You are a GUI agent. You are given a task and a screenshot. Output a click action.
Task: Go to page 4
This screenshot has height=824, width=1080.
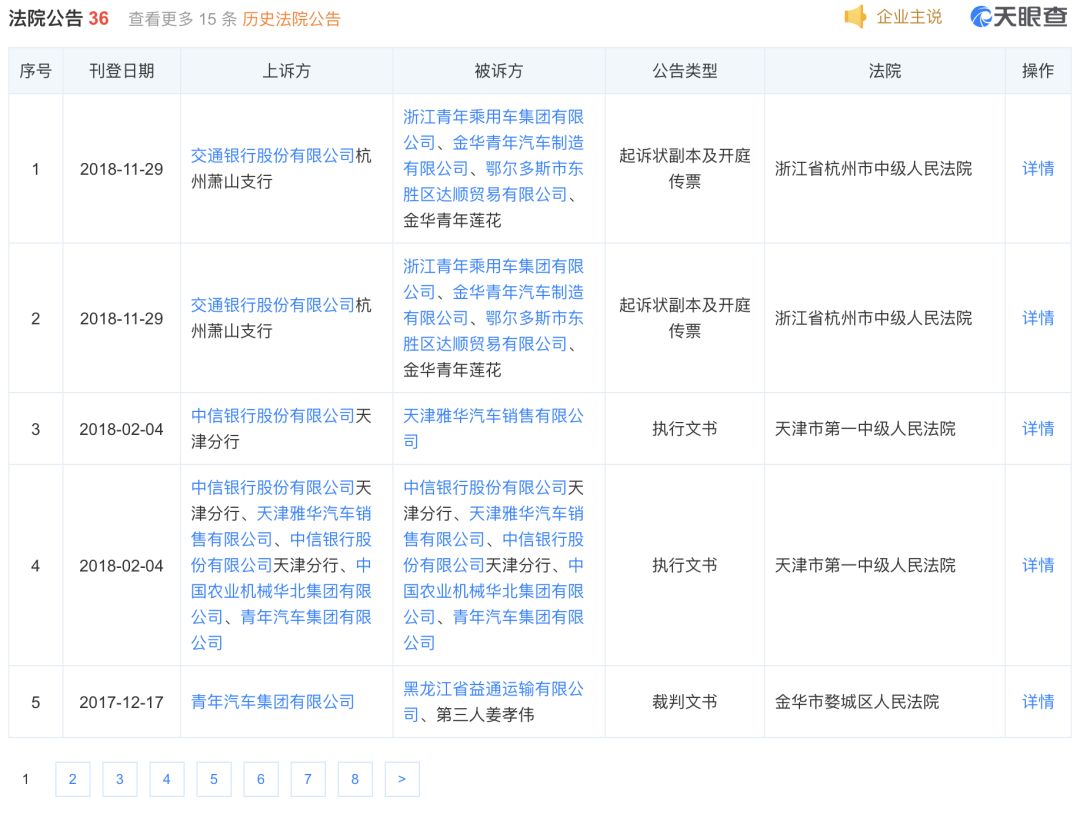pos(167,779)
